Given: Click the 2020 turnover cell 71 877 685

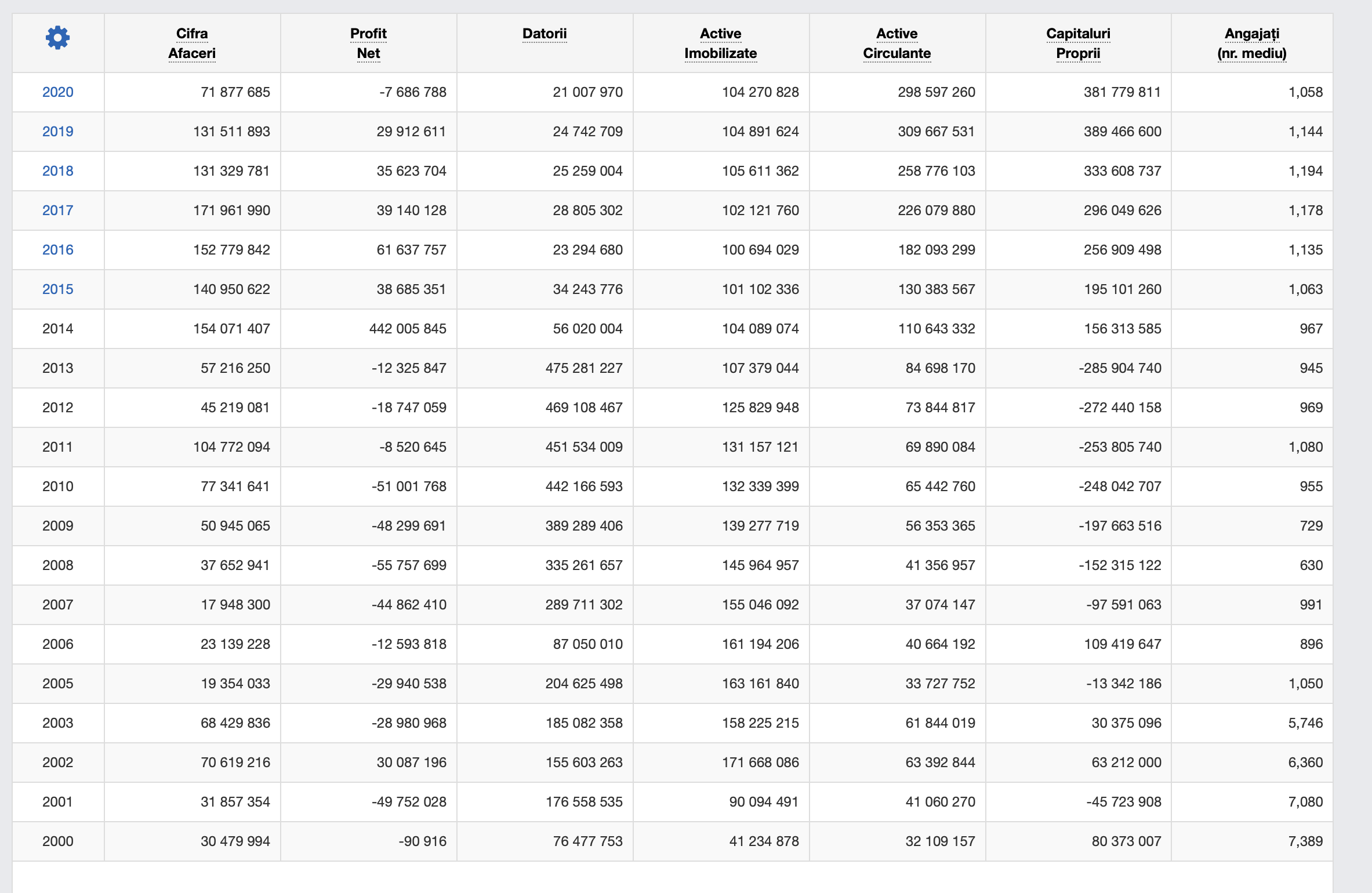Looking at the screenshot, I should click(x=235, y=92).
